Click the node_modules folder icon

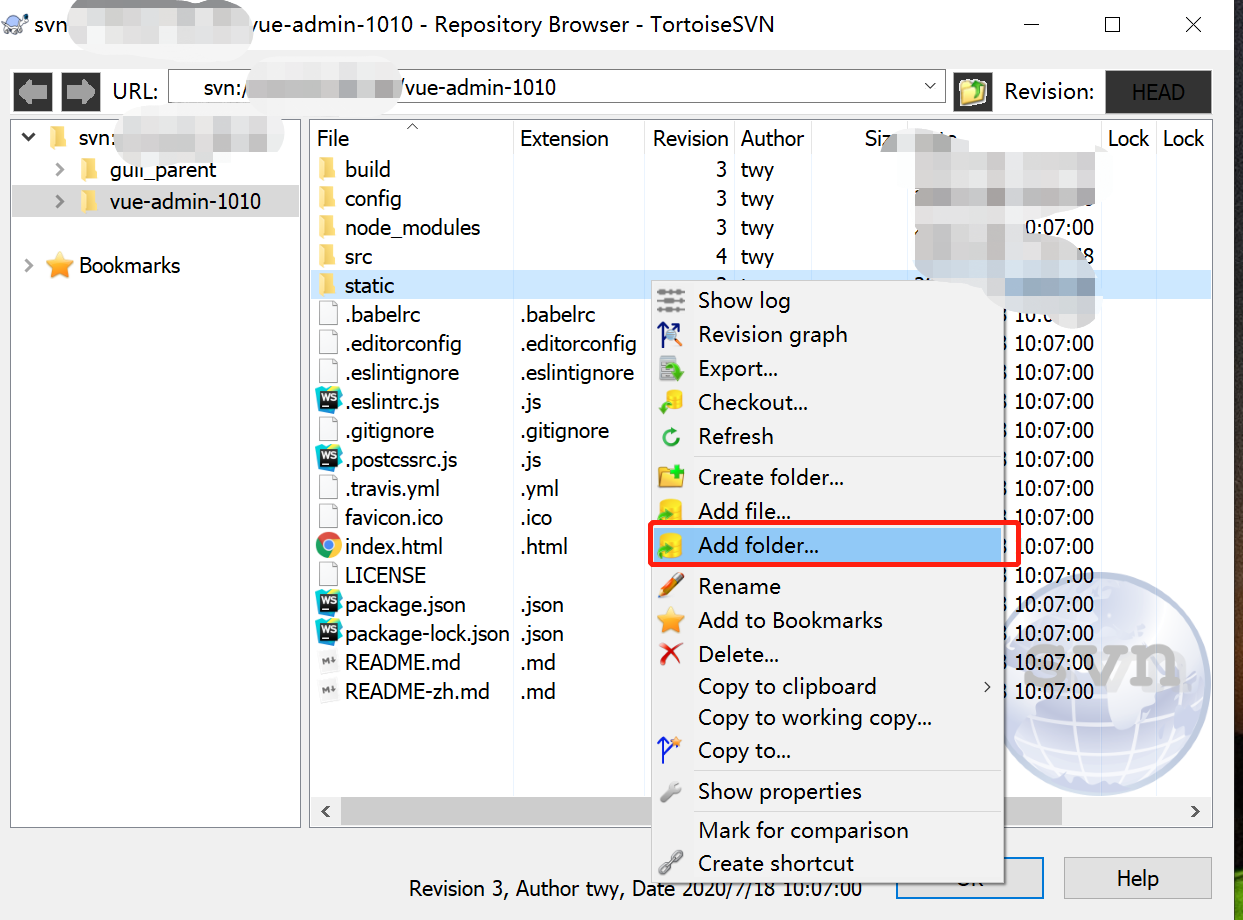[327, 227]
